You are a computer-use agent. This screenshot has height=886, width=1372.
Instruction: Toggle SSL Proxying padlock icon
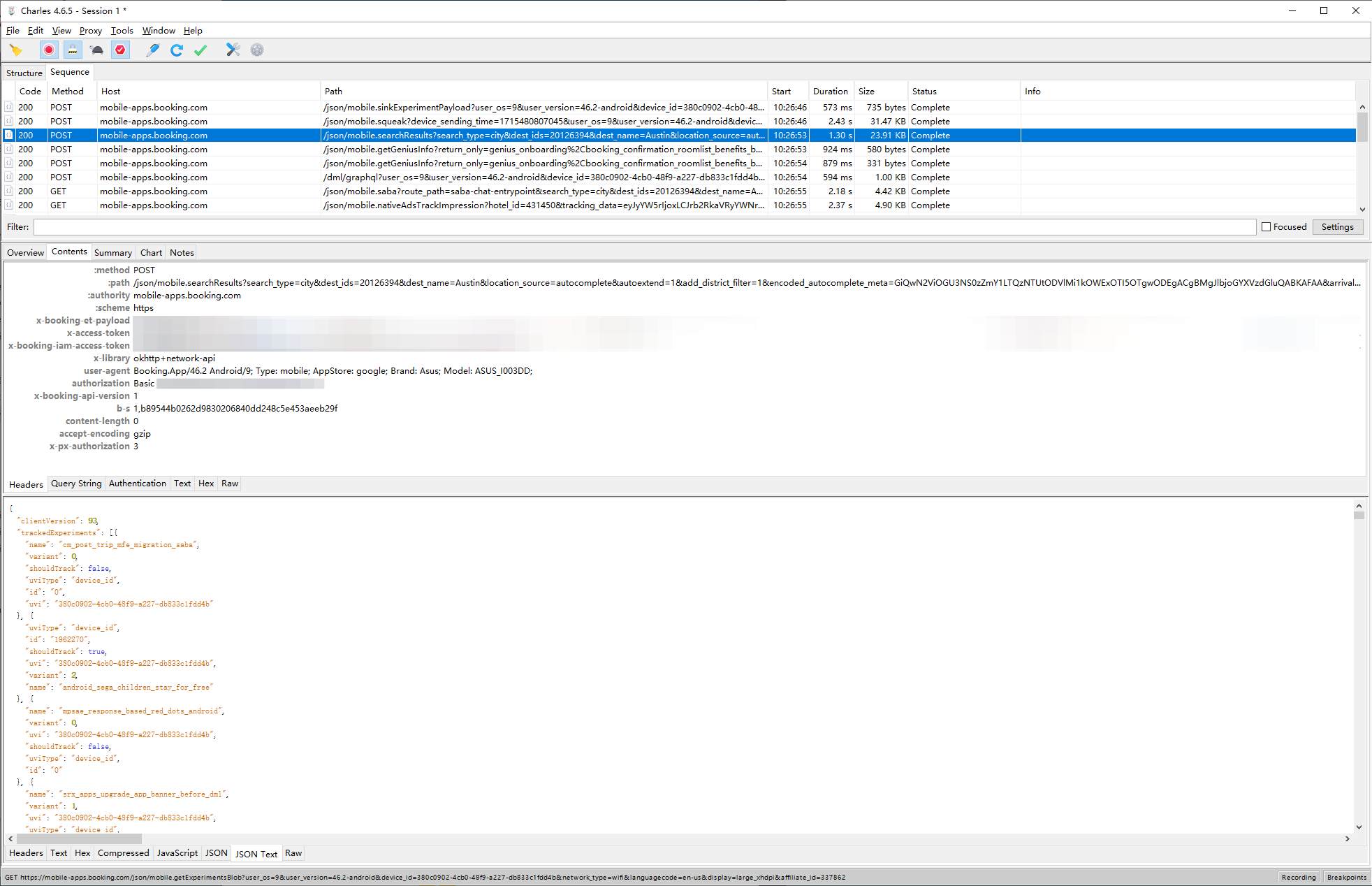point(73,50)
